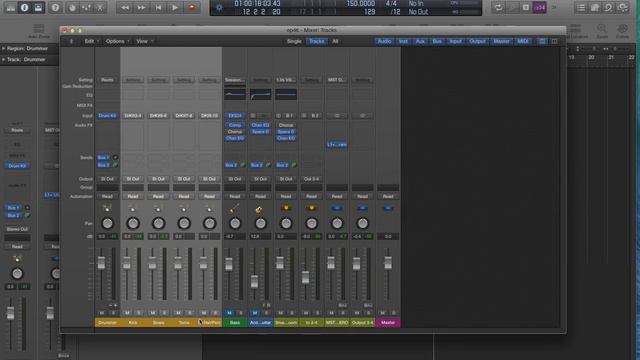Start recording with the Record button
The height and width of the screenshot is (360, 640).
[191, 7]
